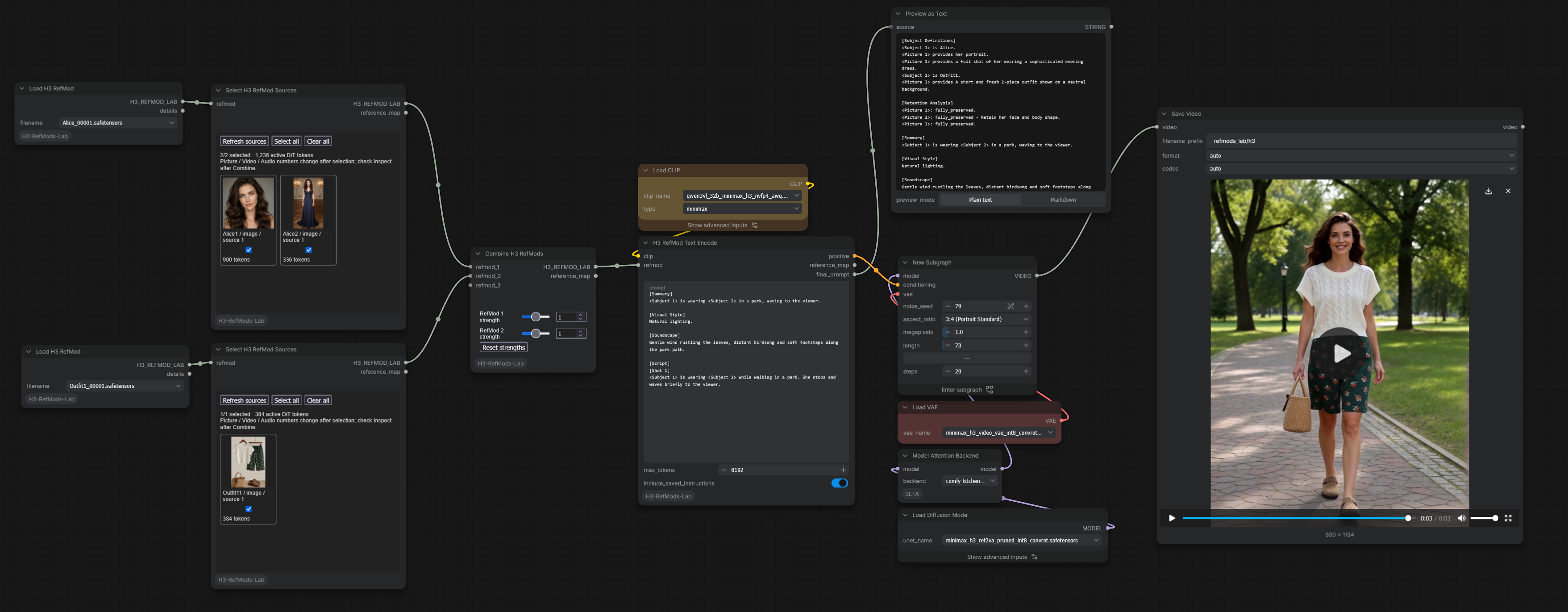The height and width of the screenshot is (612, 1568).
Task: Open the aspect_ratio dropdown
Action: point(986,319)
